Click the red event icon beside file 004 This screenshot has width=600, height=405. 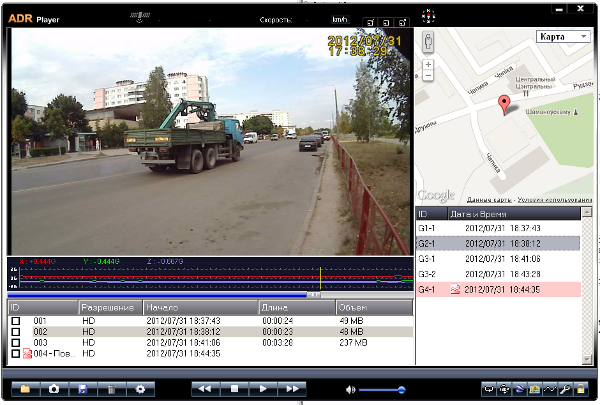pos(27,353)
